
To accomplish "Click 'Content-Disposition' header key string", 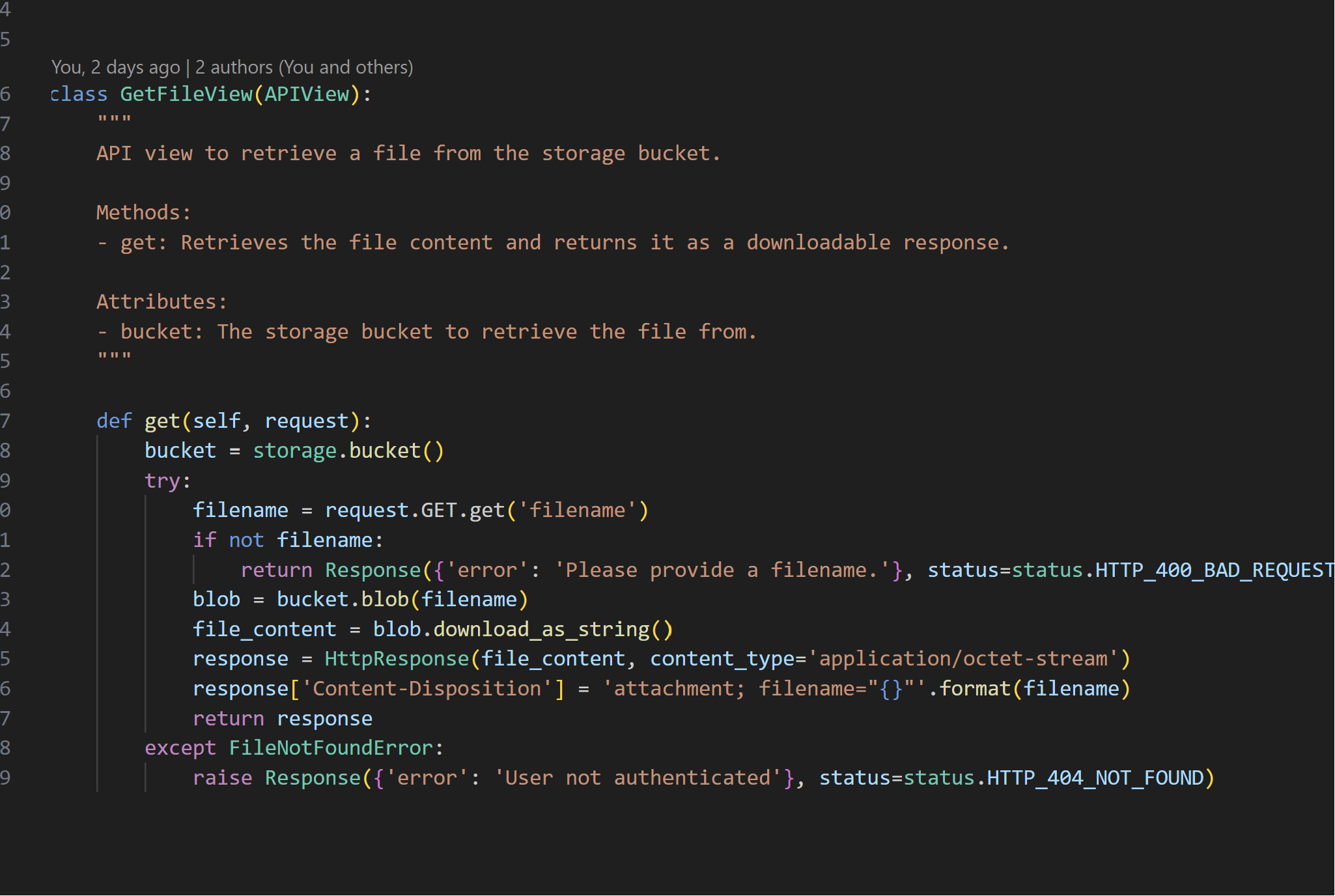I will (427, 688).
